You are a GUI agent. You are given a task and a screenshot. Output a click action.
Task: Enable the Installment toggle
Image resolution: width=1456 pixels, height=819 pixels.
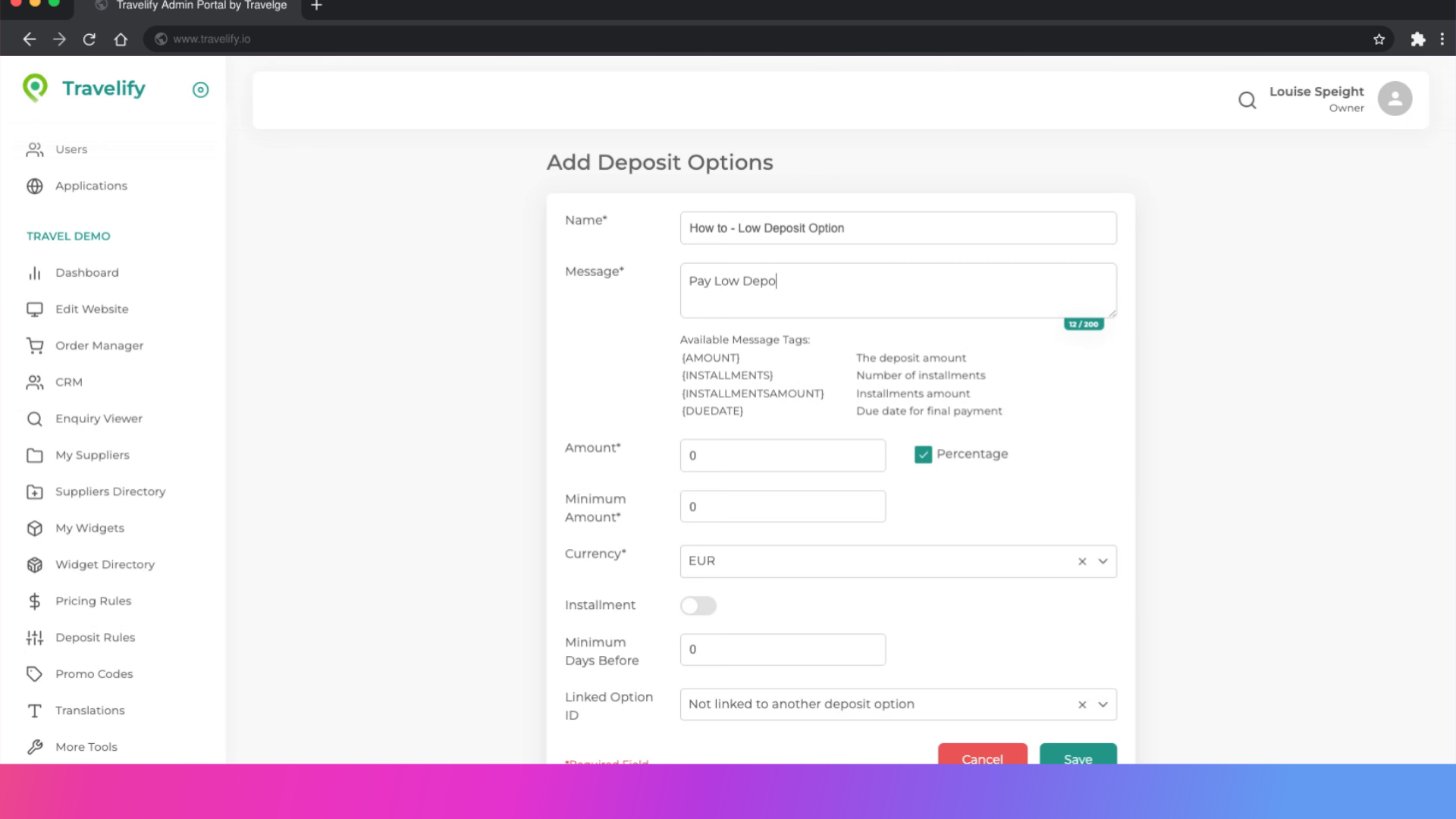[698, 605]
